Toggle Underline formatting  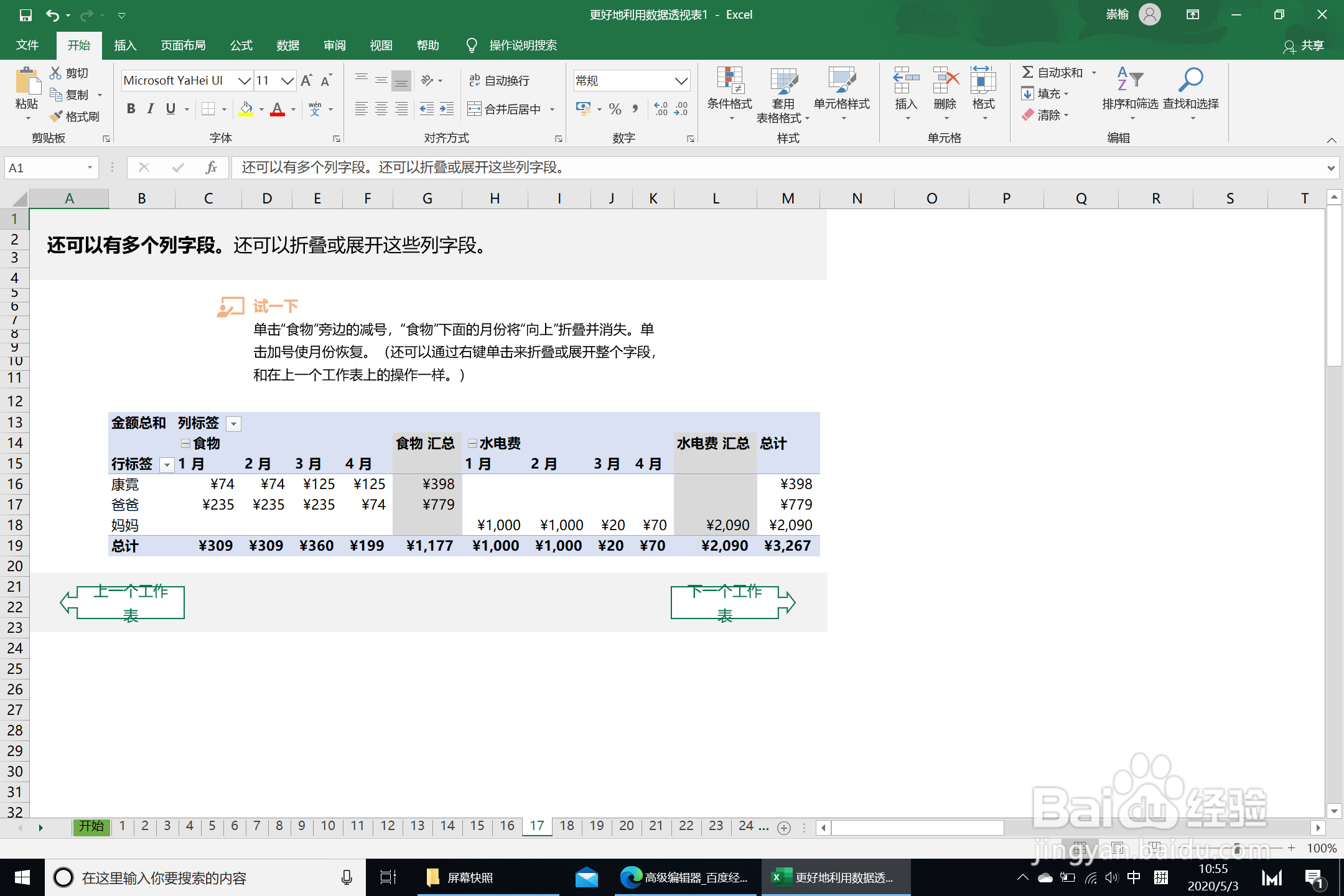pyautogui.click(x=170, y=109)
